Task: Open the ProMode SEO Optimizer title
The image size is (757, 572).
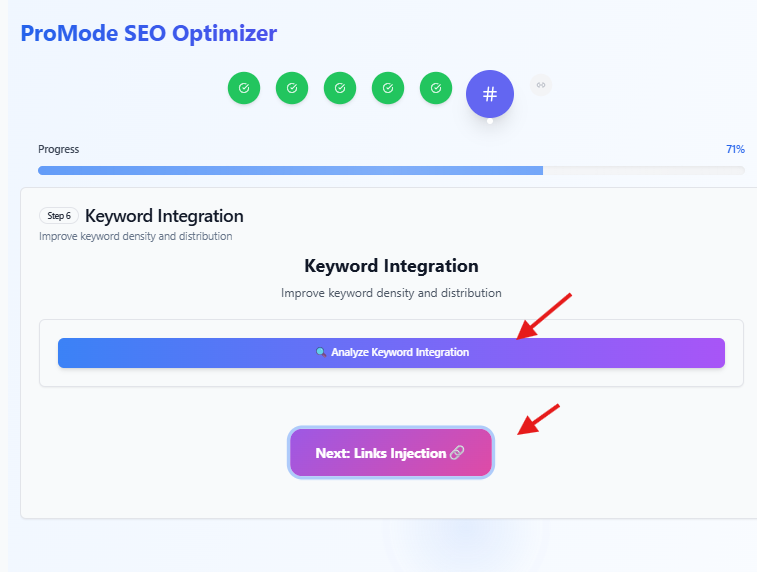Action: coord(149,33)
